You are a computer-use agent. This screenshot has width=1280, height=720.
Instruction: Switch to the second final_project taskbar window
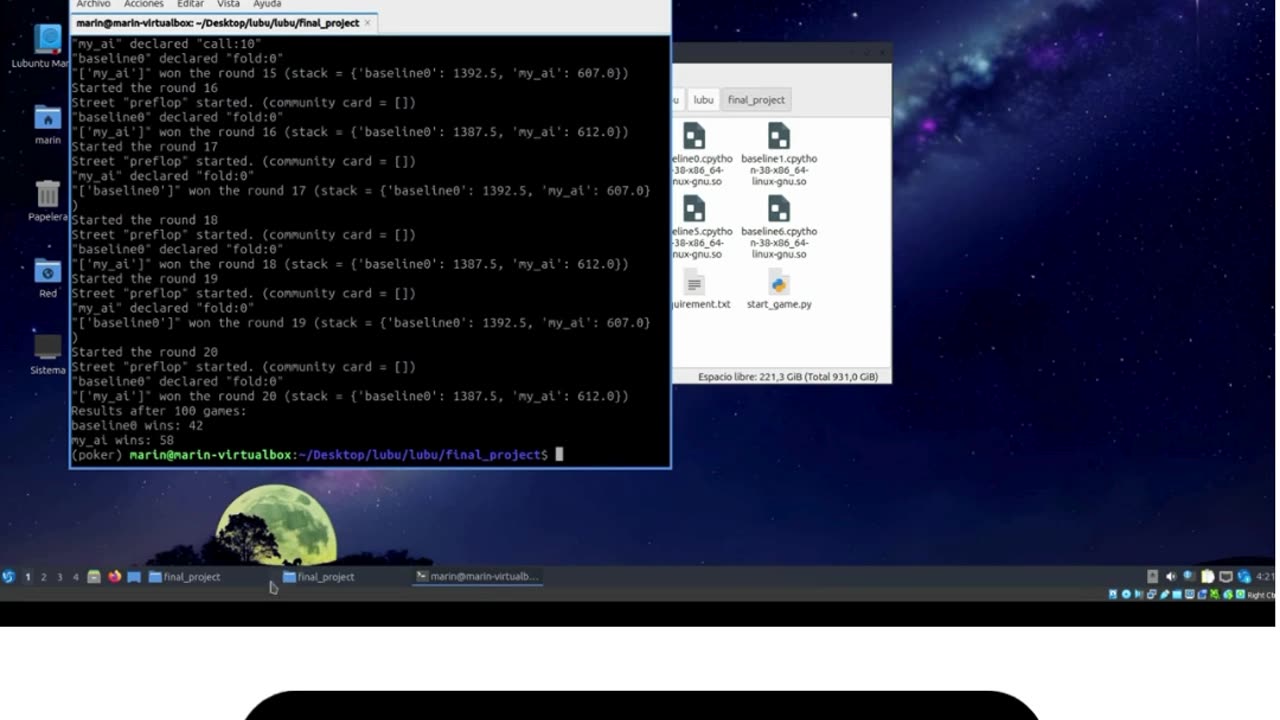(319, 577)
